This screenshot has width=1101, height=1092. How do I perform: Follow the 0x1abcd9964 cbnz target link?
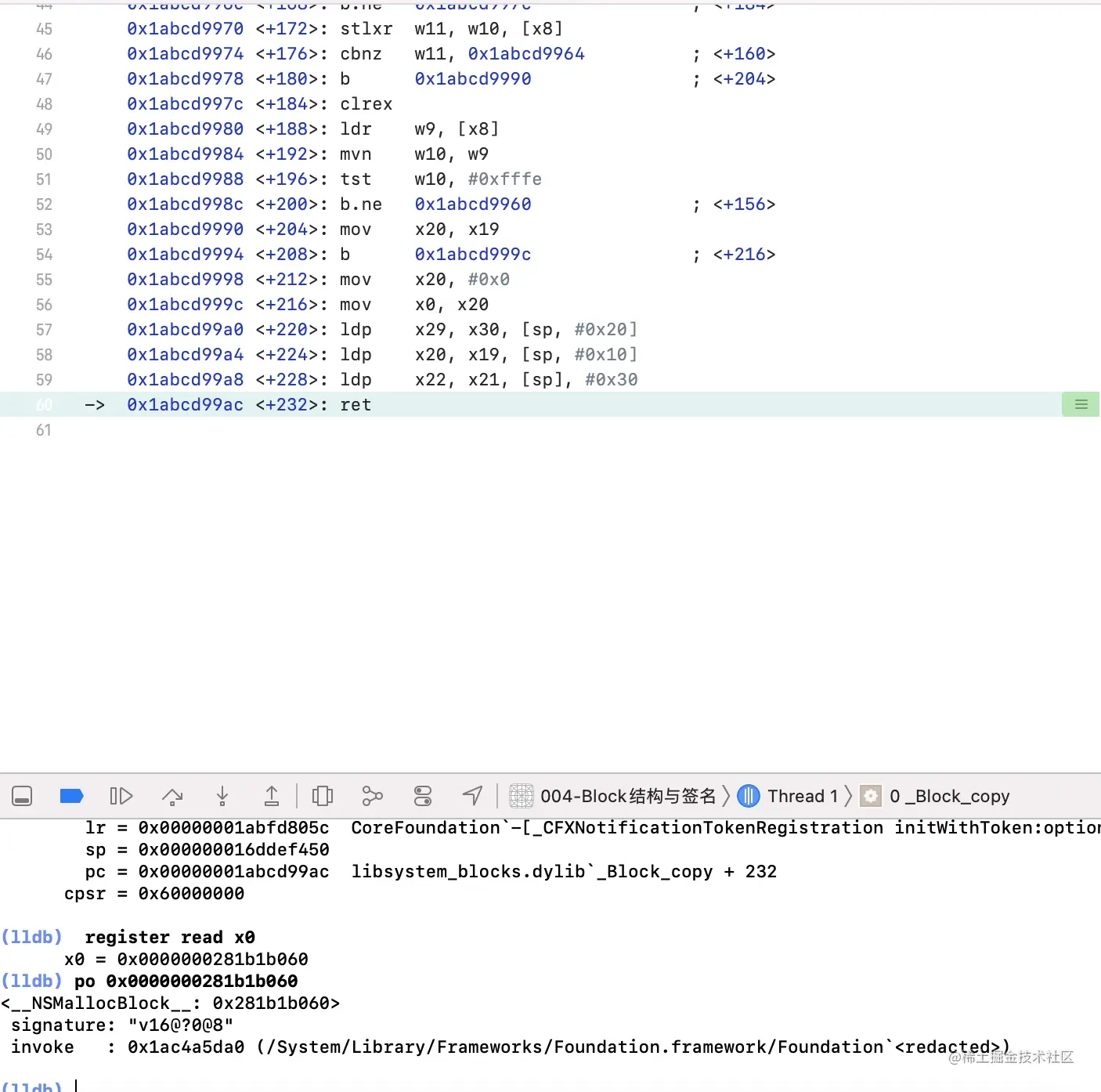click(525, 53)
